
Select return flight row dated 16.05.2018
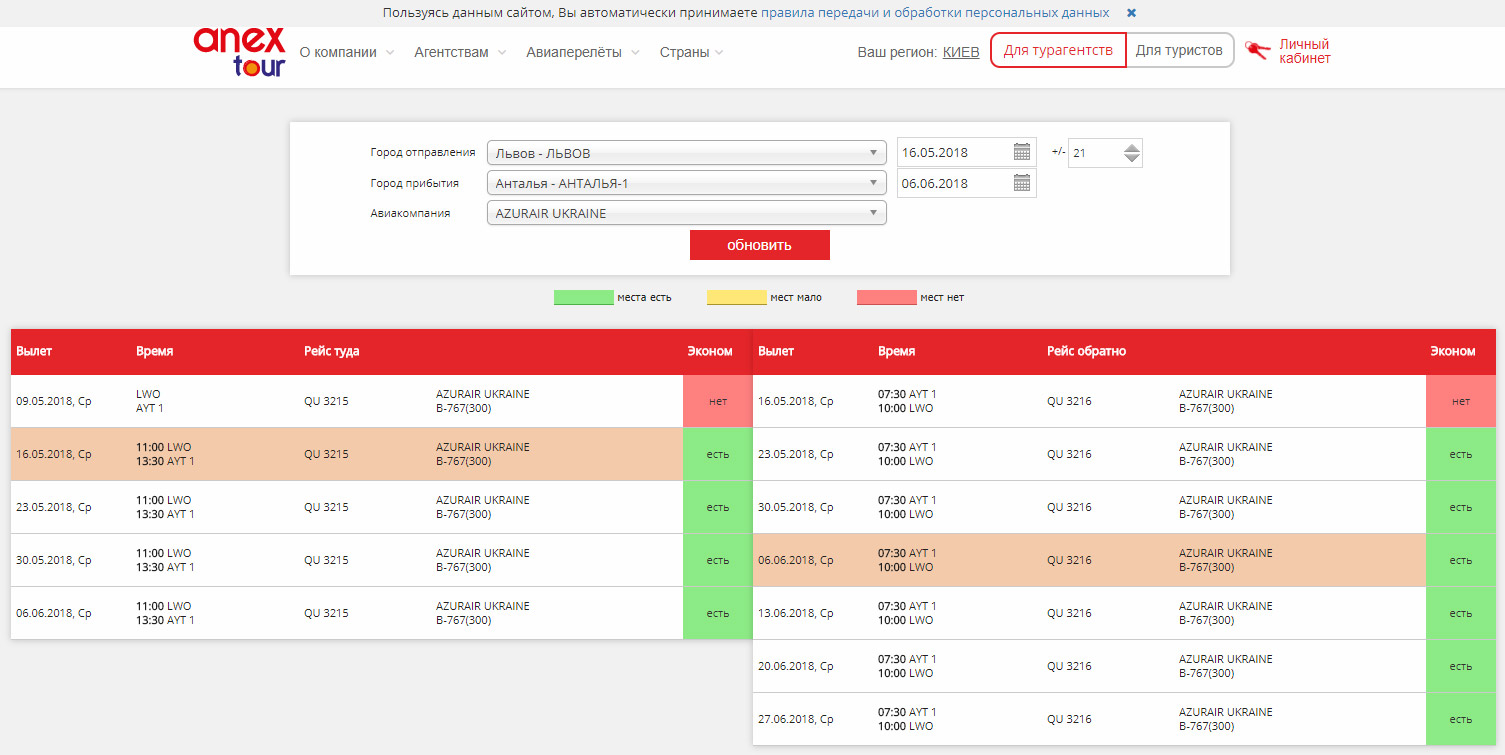[x=1124, y=401]
